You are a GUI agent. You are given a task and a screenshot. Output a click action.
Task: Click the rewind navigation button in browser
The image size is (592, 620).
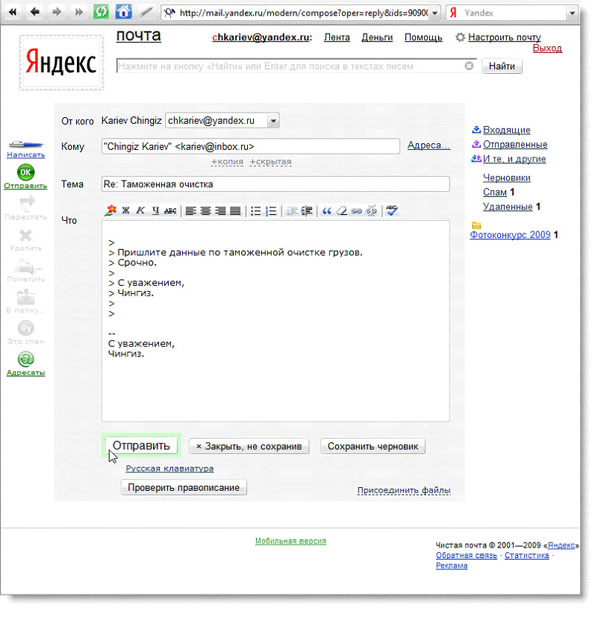[x=13, y=12]
